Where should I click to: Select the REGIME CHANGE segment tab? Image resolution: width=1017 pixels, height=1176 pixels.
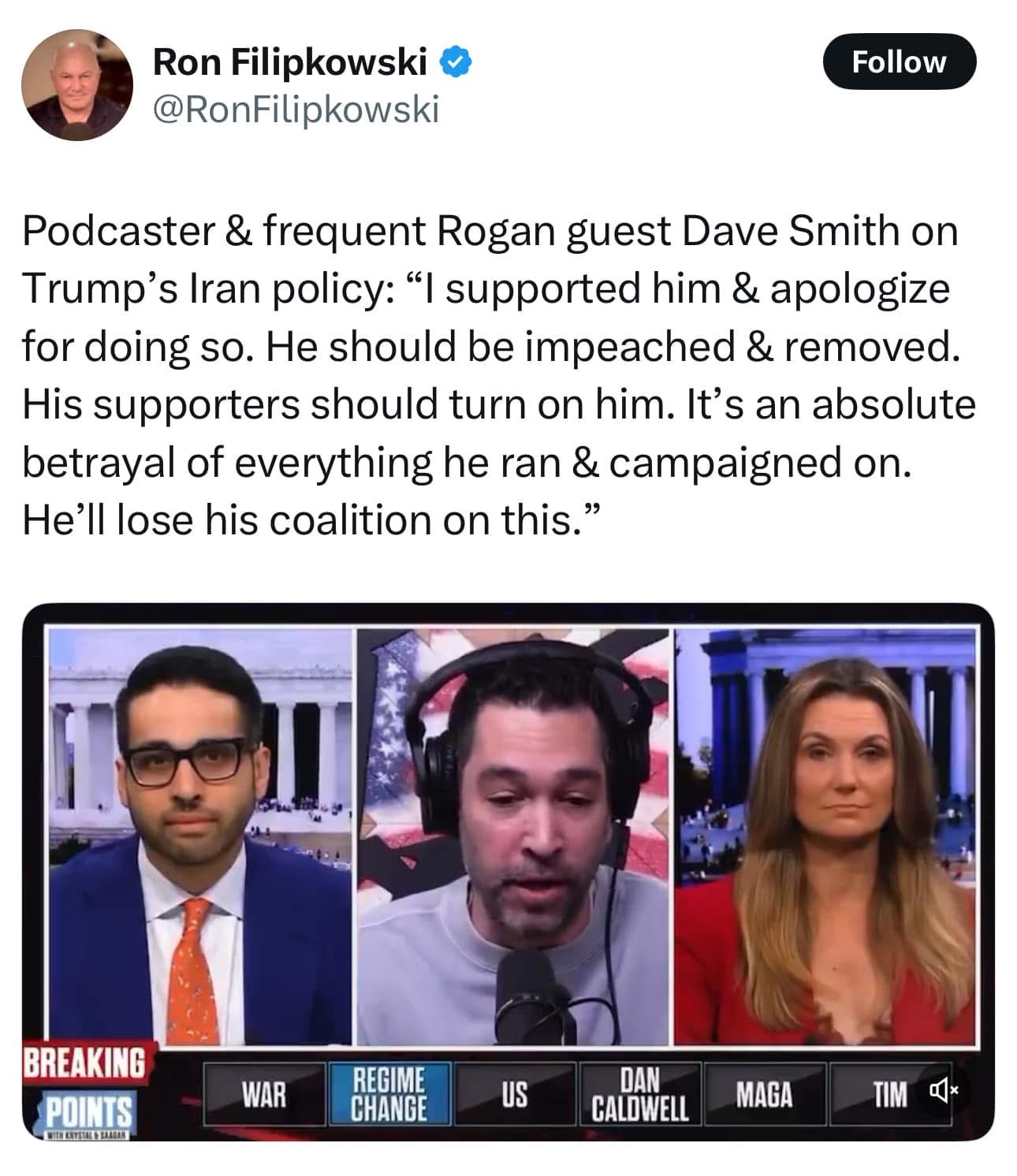pos(389,1094)
